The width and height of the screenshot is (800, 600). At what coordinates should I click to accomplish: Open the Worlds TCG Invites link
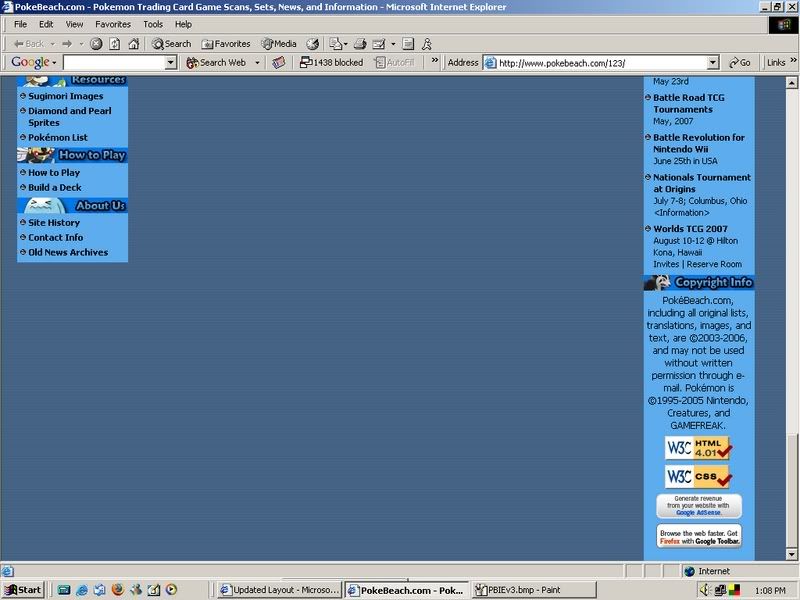(666, 264)
